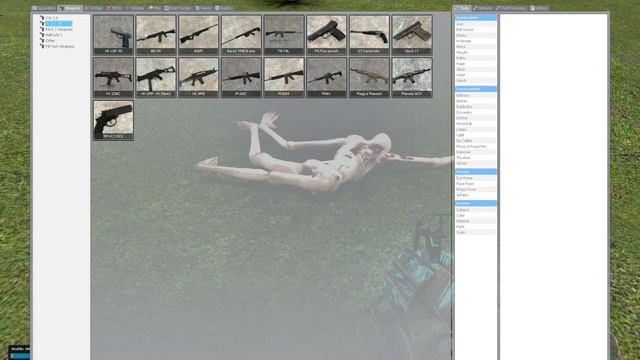Collapse the Constraints tool header
Screen dimensions: 640x360
coord(476,18)
